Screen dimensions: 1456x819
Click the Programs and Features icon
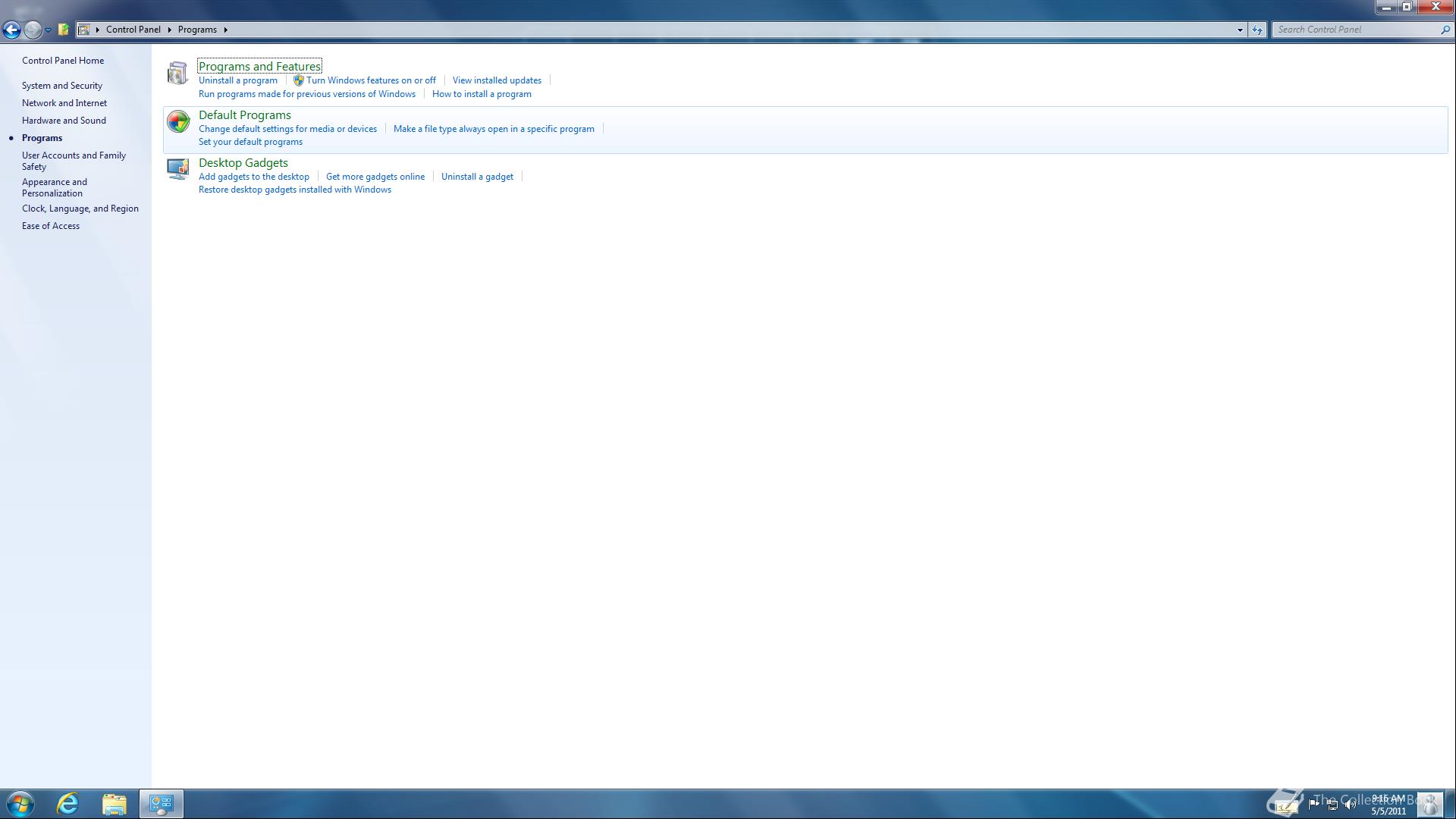177,73
